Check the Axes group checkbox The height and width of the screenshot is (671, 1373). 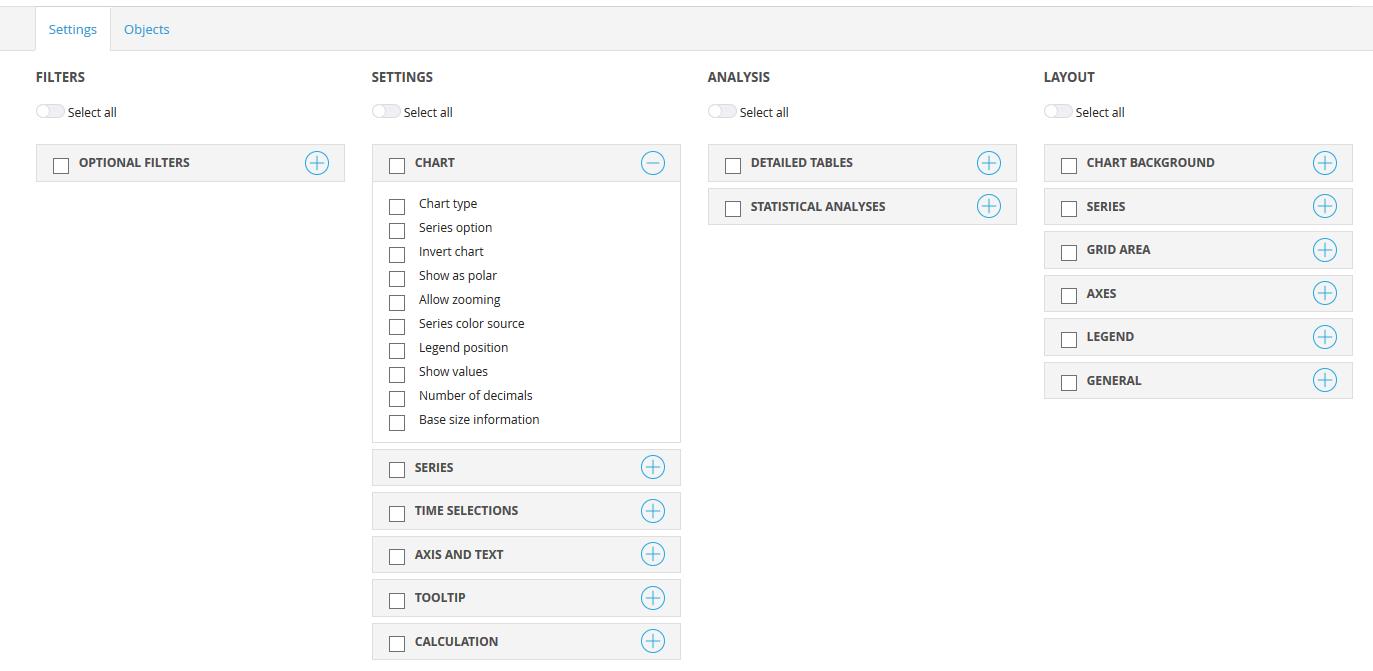1069,295
